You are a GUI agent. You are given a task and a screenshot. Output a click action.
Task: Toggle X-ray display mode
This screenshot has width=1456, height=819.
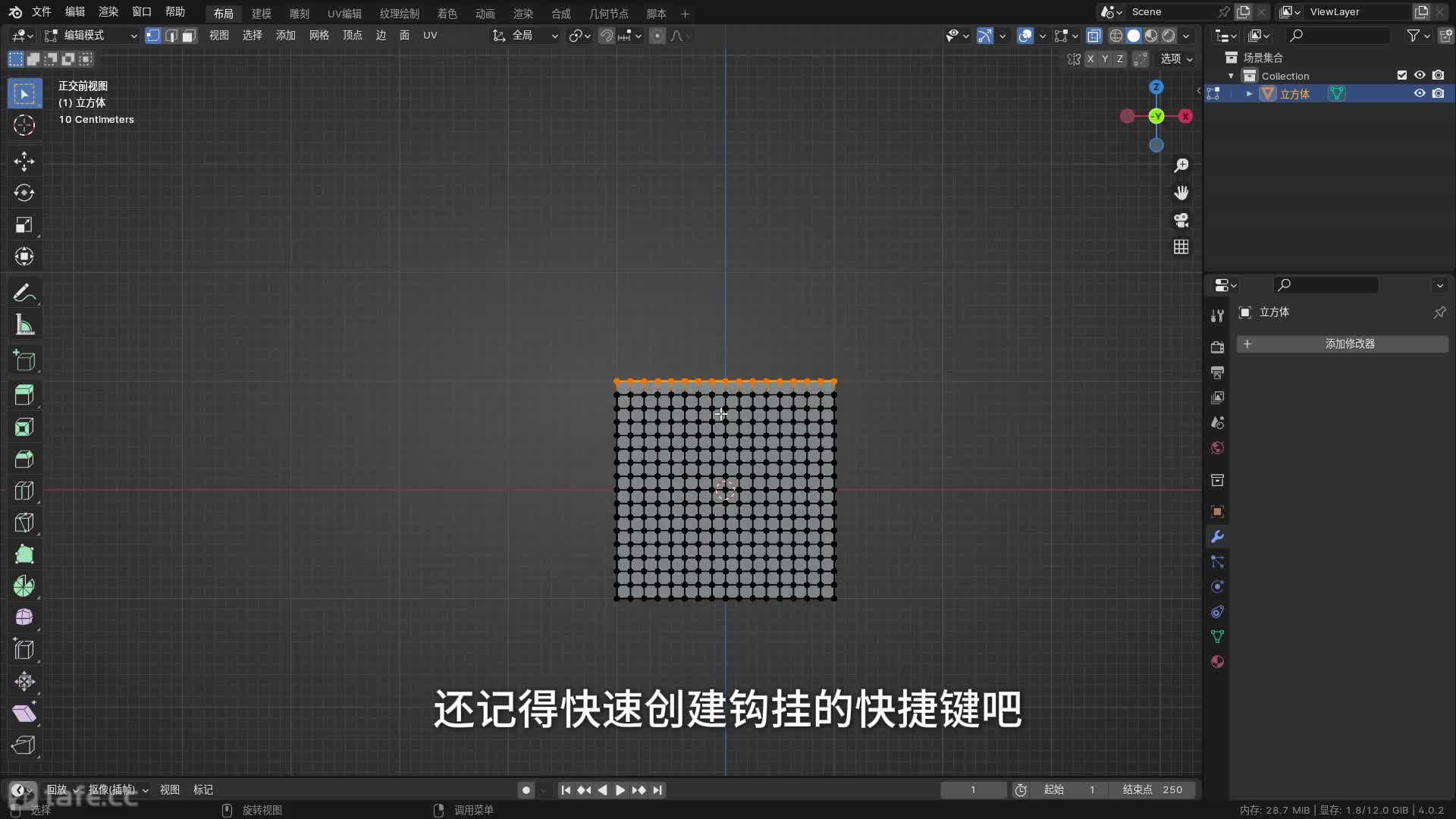[1094, 36]
